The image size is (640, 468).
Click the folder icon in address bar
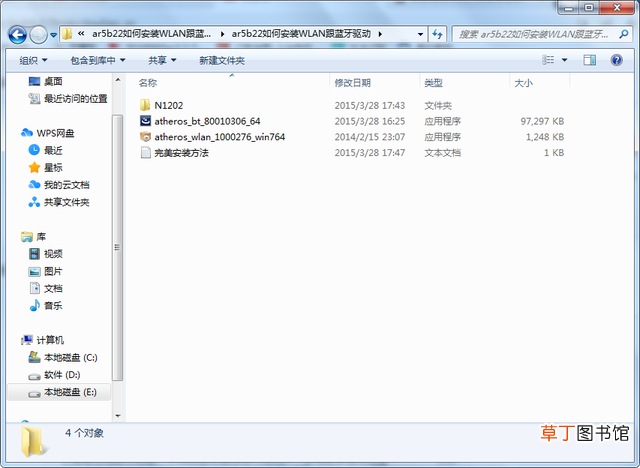[67, 34]
